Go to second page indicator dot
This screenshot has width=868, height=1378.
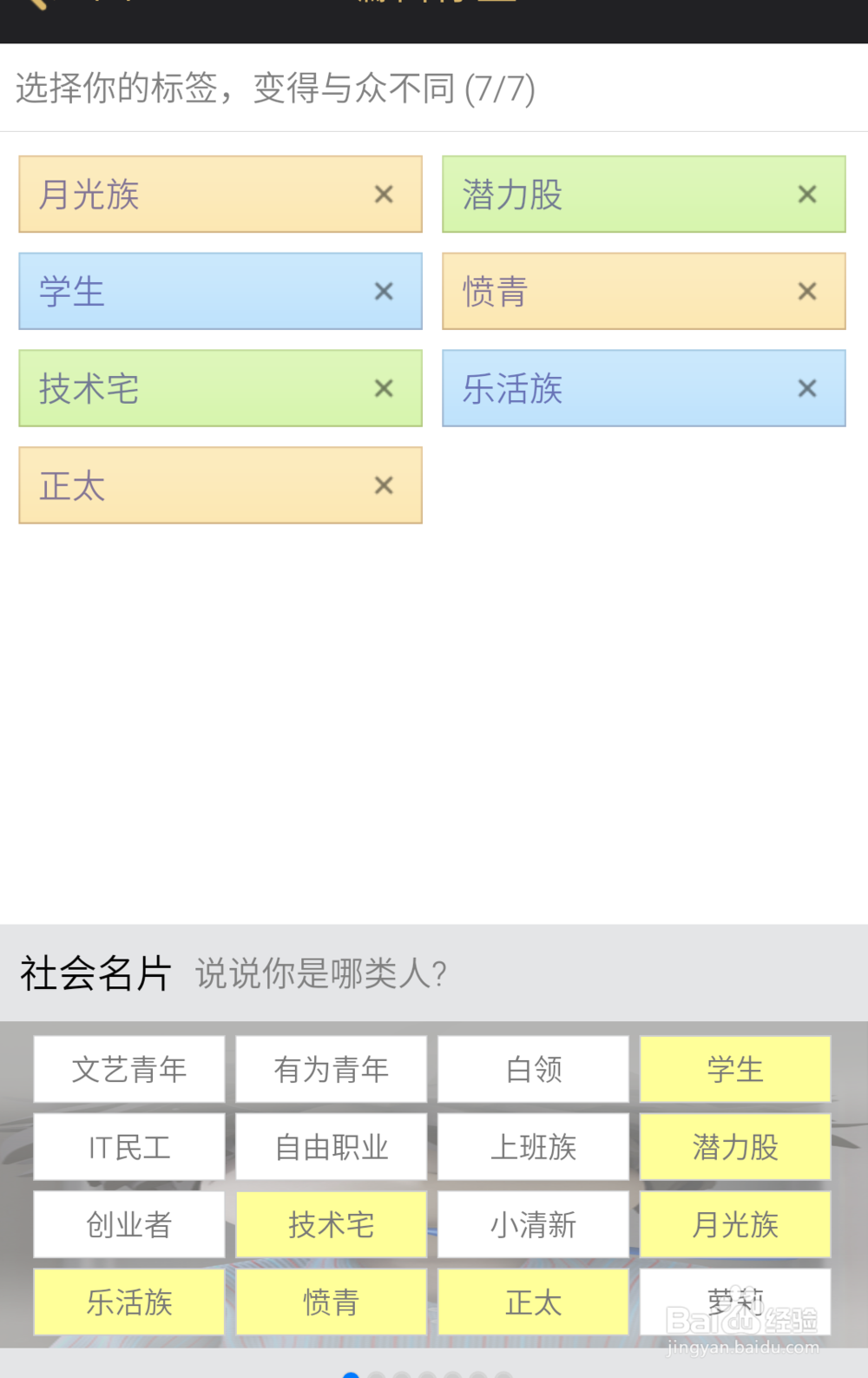pyautogui.click(x=377, y=1375)
